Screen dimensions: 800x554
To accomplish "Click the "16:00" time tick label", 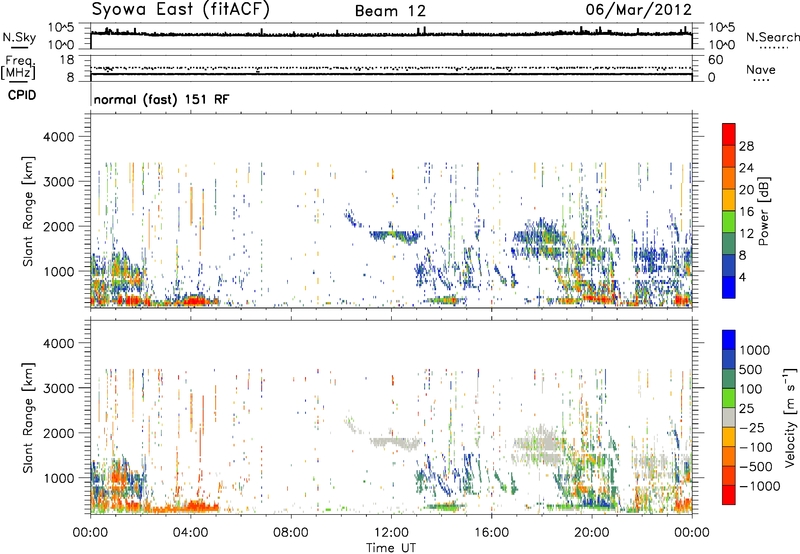I will click(x=491, y=533).
